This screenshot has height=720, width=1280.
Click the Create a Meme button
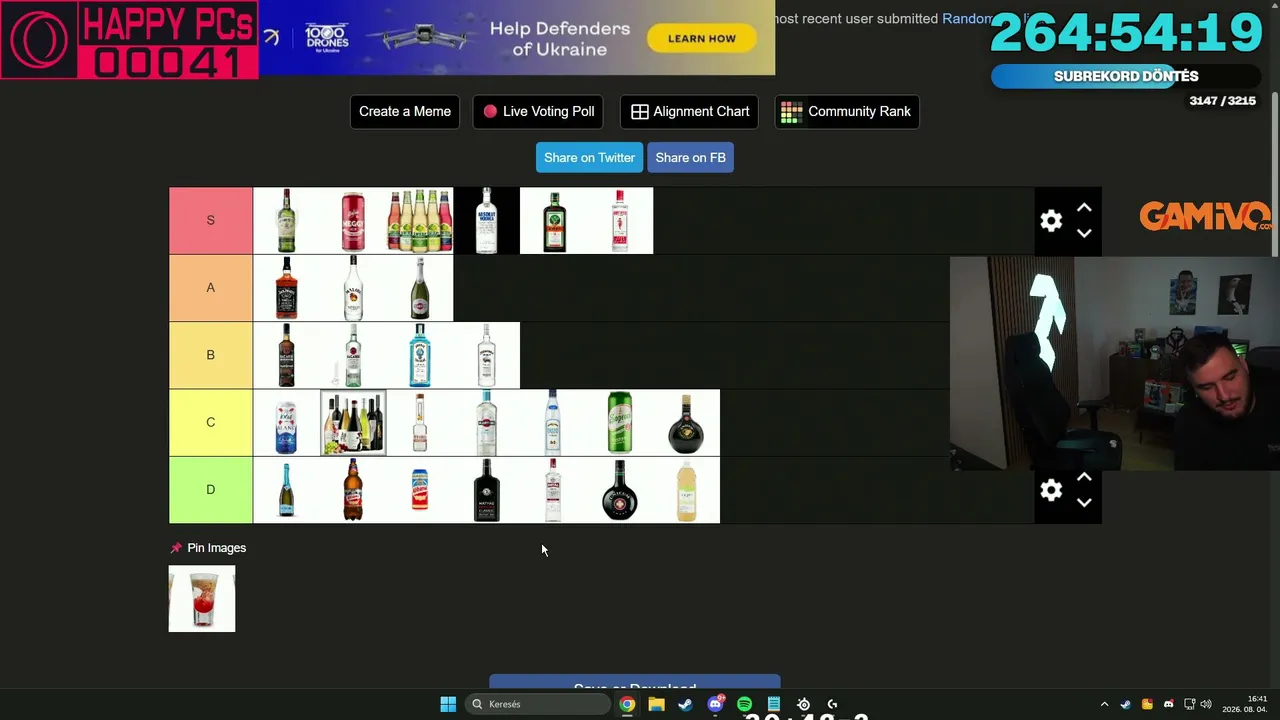(x=405, y=112)
